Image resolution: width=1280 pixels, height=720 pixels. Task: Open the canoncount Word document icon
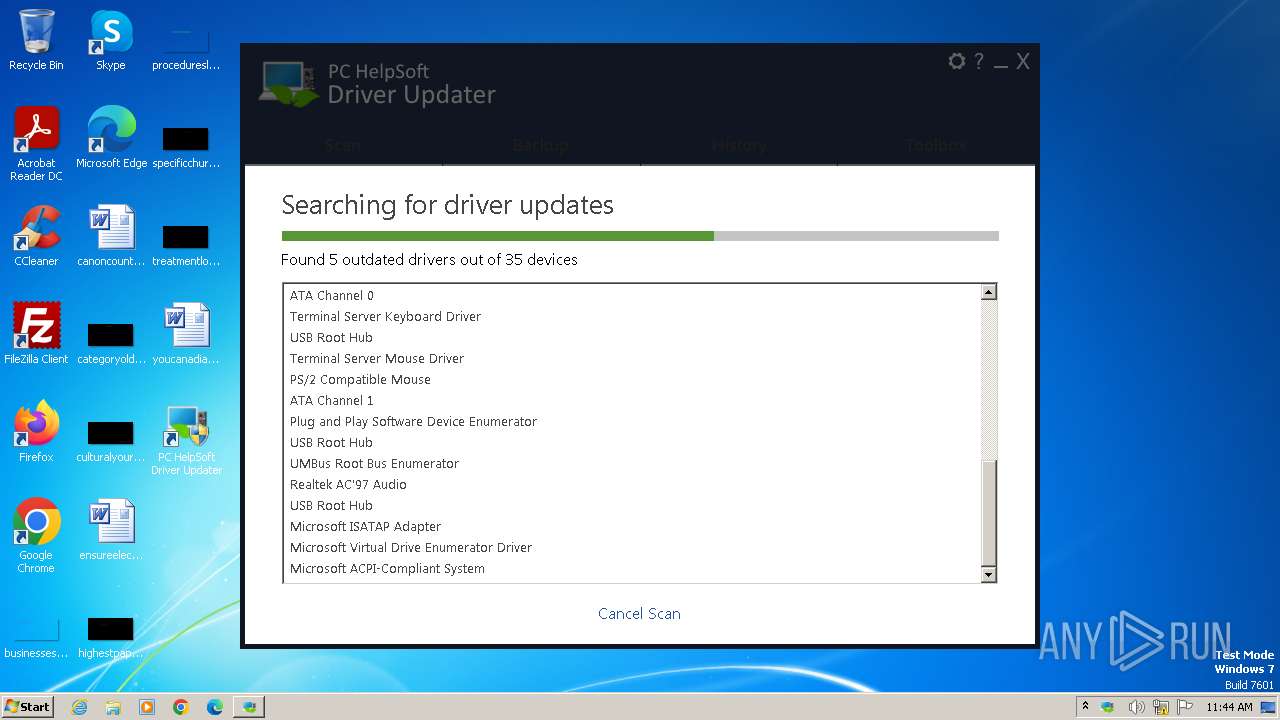111,236
